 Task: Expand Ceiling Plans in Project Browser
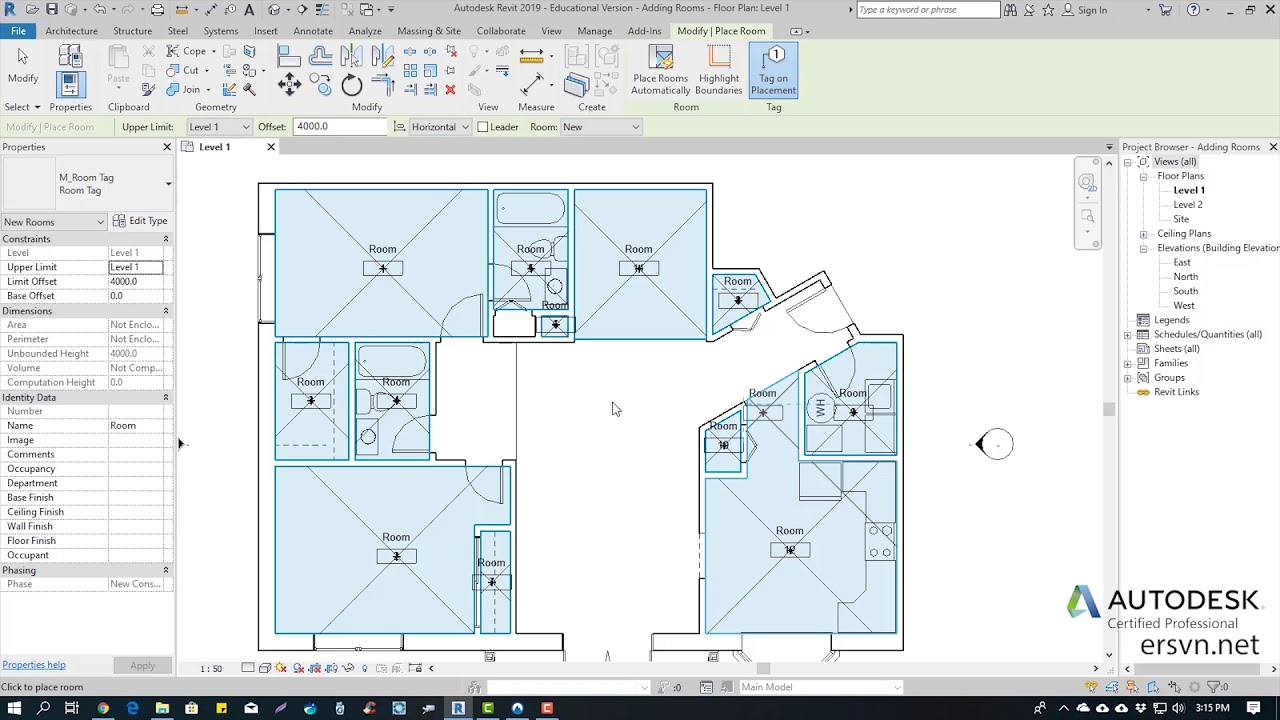(1143, 234)
